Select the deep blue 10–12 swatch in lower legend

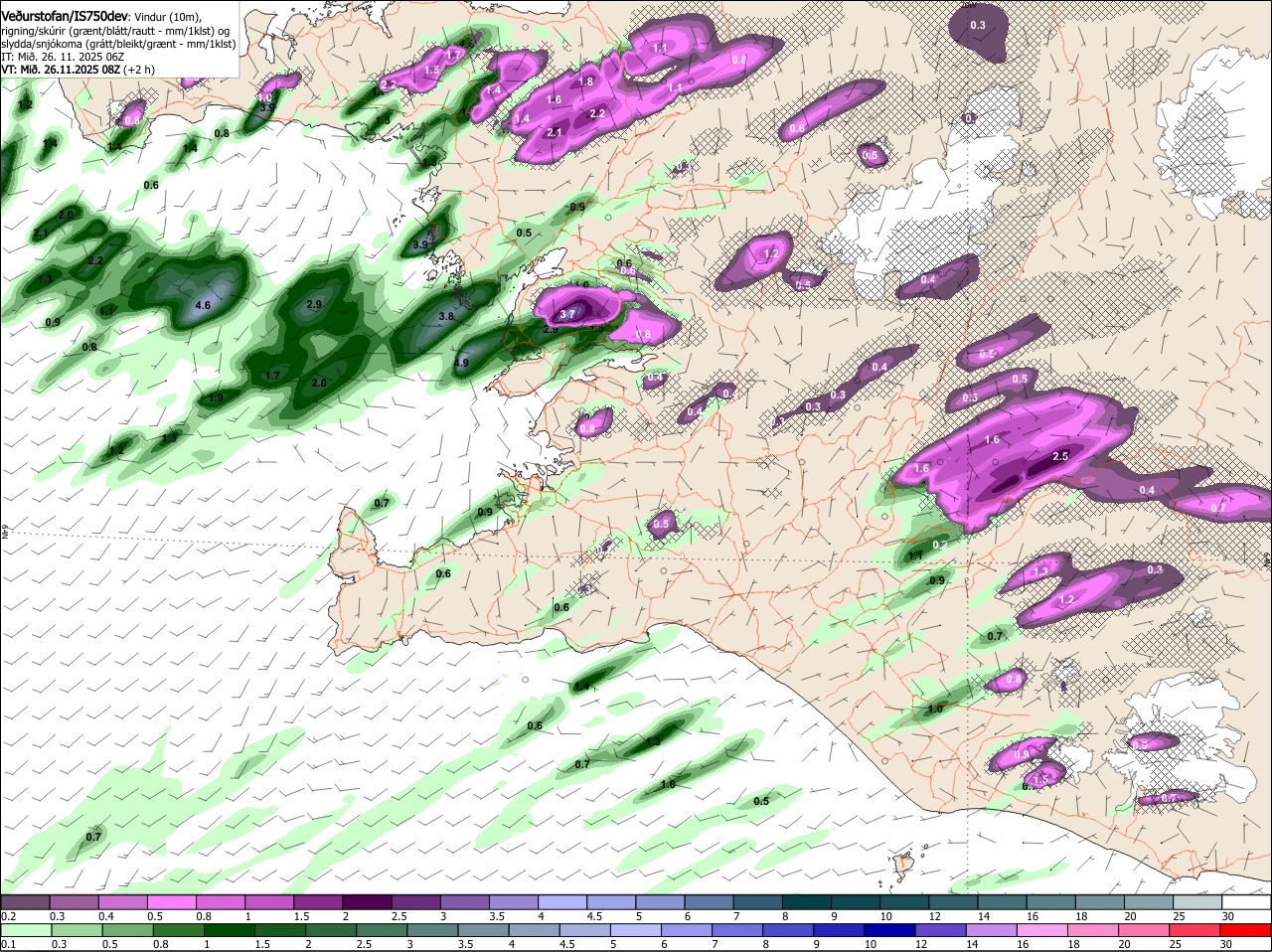tap(890, 929)
